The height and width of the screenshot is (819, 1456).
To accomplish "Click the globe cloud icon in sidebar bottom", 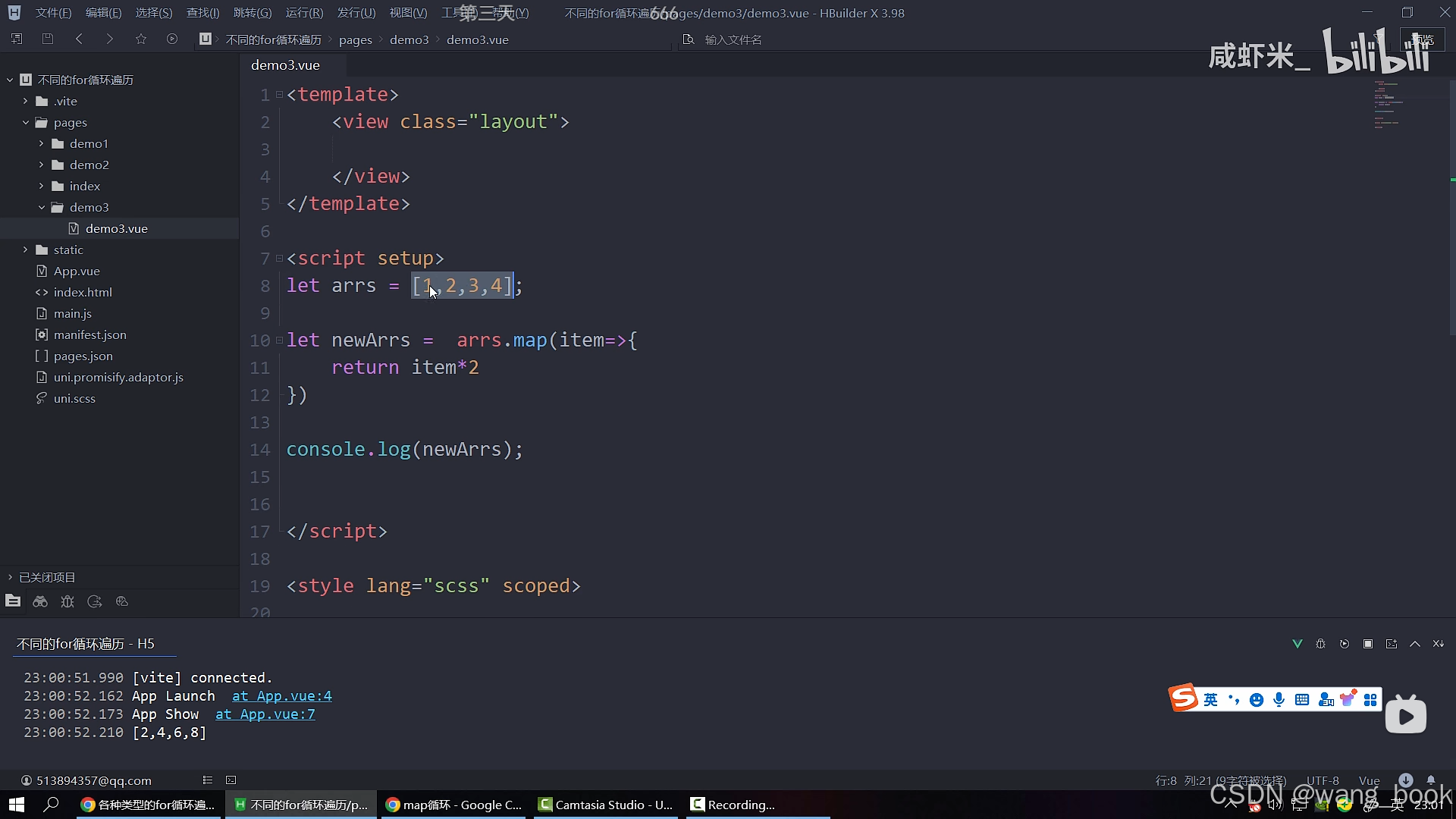I will pos(122,601).
